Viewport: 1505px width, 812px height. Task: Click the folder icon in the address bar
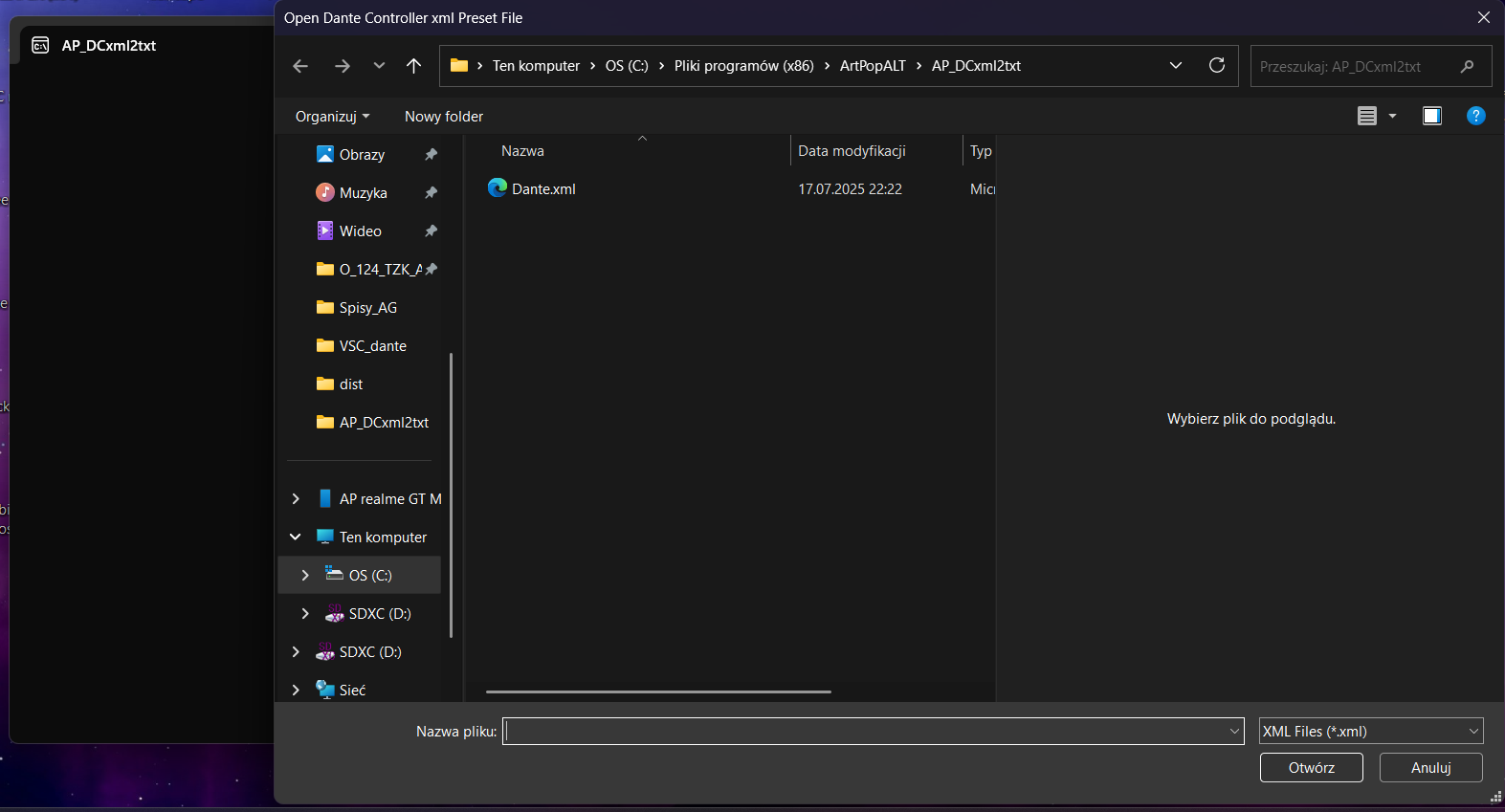(x=459, y=66)
